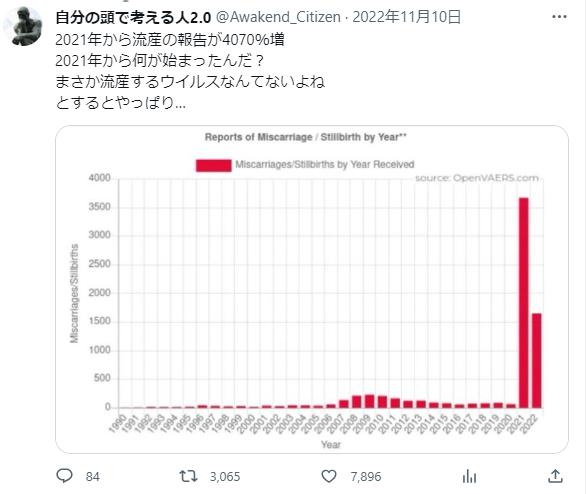Click the 3,065 retweets count
This screenshot has height=494, width=588.
point(225,477)
